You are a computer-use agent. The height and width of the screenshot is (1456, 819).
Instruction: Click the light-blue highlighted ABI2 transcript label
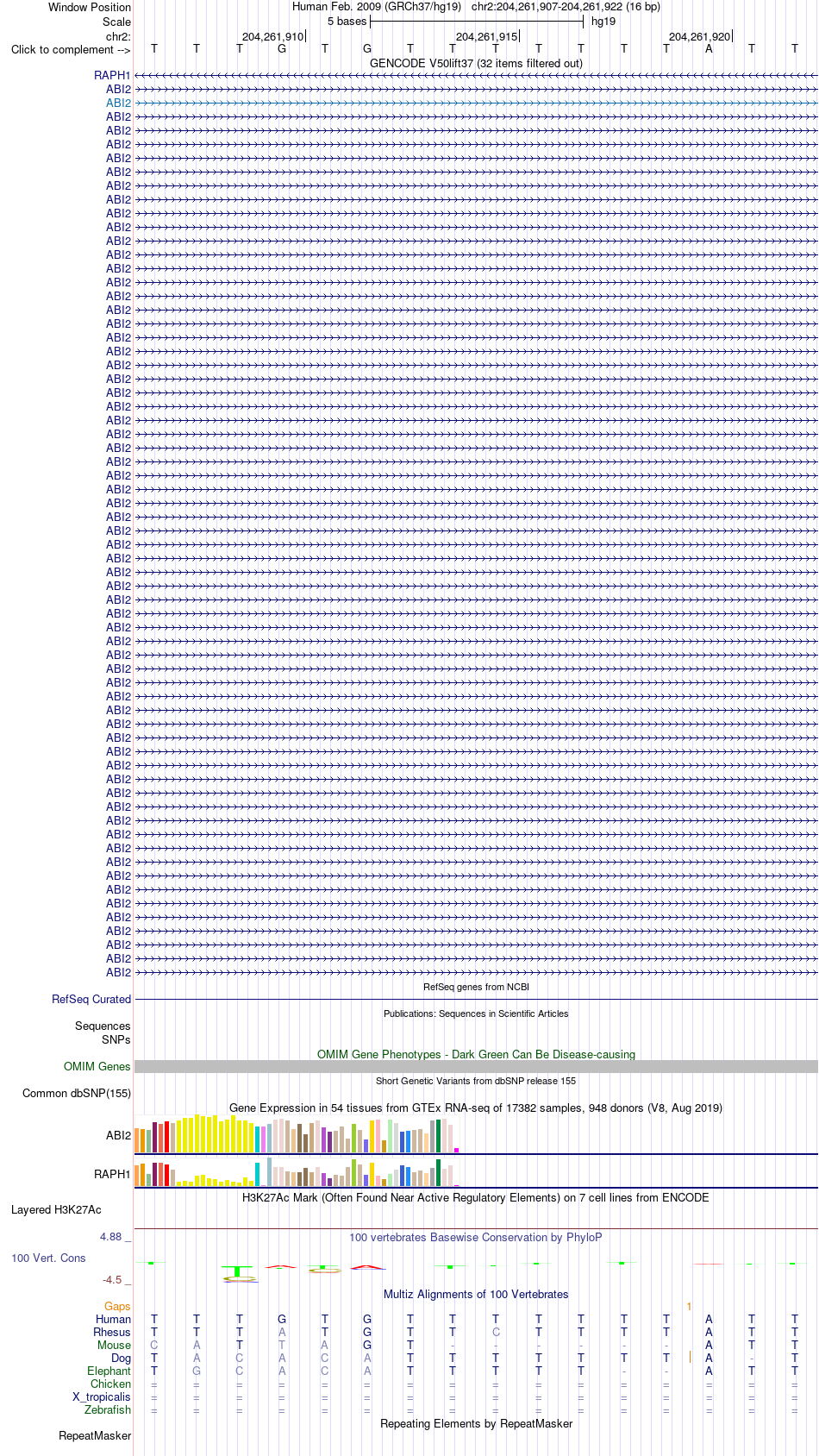point(118,103)
